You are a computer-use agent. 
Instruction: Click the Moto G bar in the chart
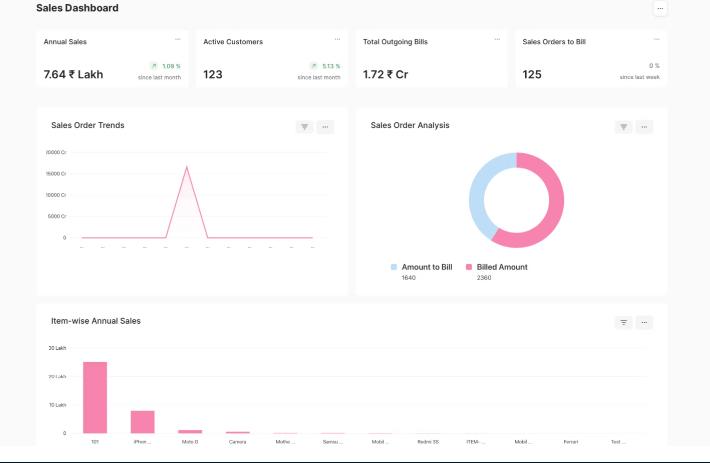[190, 431]
